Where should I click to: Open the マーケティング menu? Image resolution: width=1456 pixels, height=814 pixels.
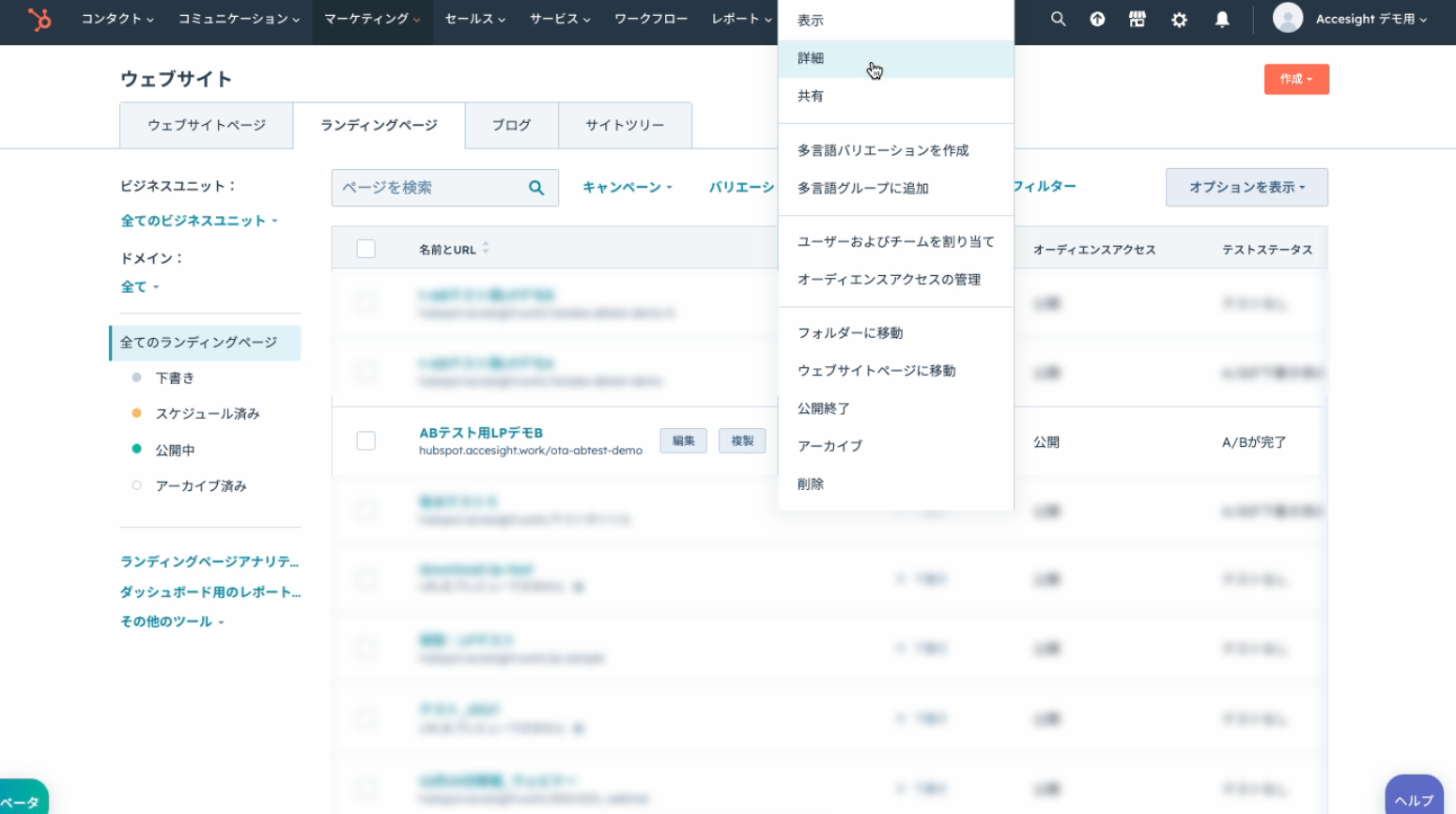(x=373, y=19)
